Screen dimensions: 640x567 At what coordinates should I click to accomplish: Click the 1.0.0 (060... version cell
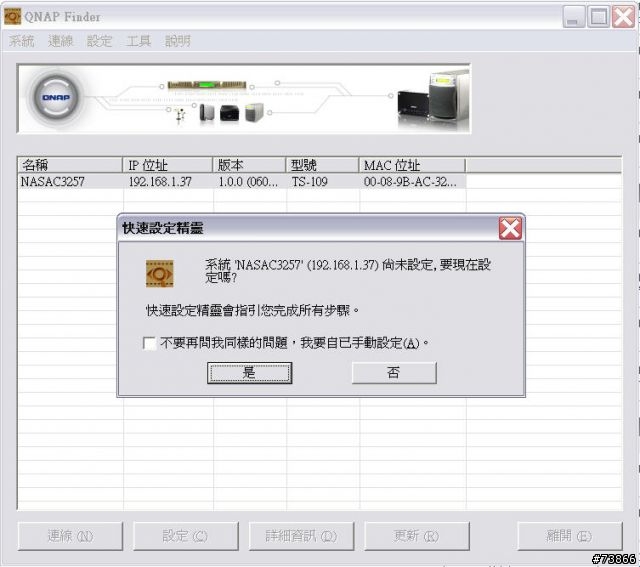click(x=248, y=182)
